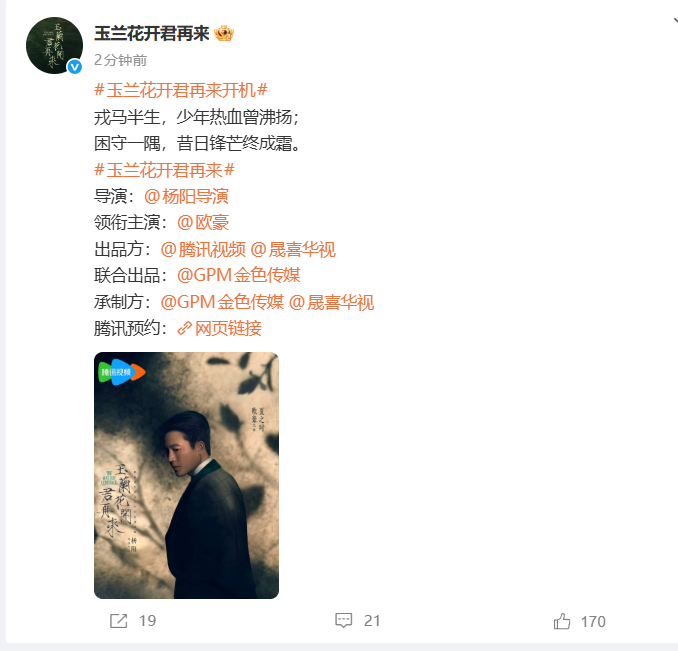Click the 2分钟前 post timestamp
The image size is (678, 651).
tap(121, 60)
